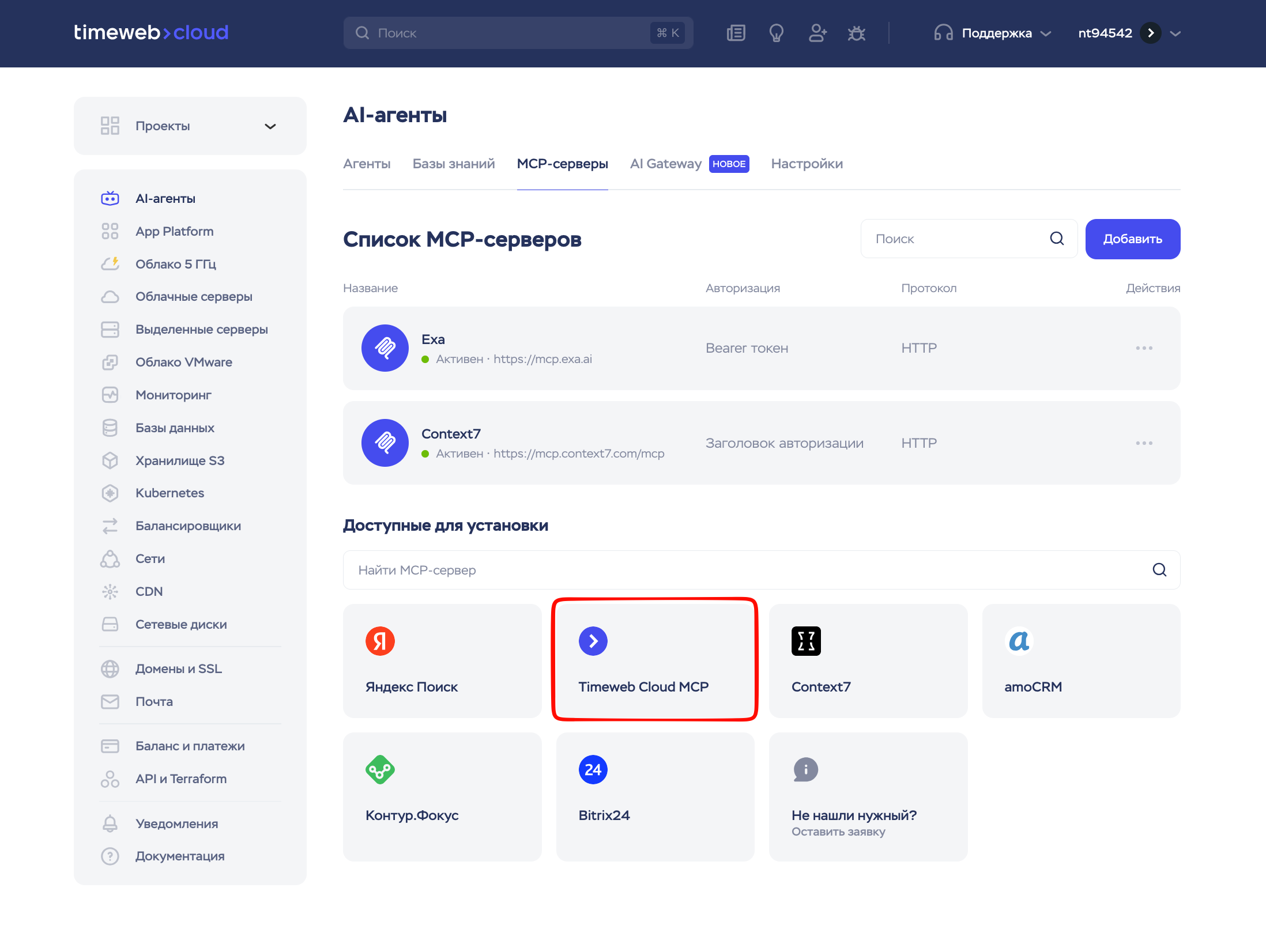
Task: Focus the top header Поиск field
Action: 518,33
